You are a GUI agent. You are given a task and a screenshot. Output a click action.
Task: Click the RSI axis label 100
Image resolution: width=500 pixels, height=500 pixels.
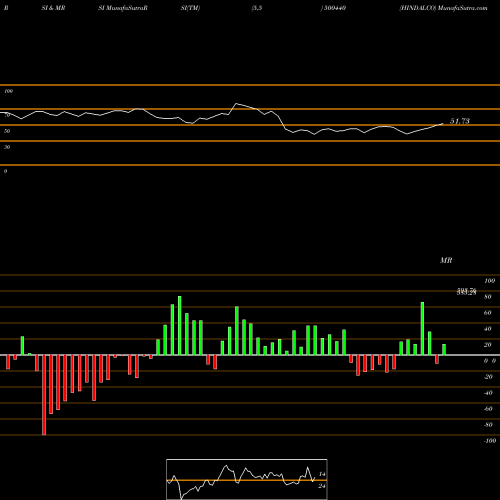coord(8,91)
